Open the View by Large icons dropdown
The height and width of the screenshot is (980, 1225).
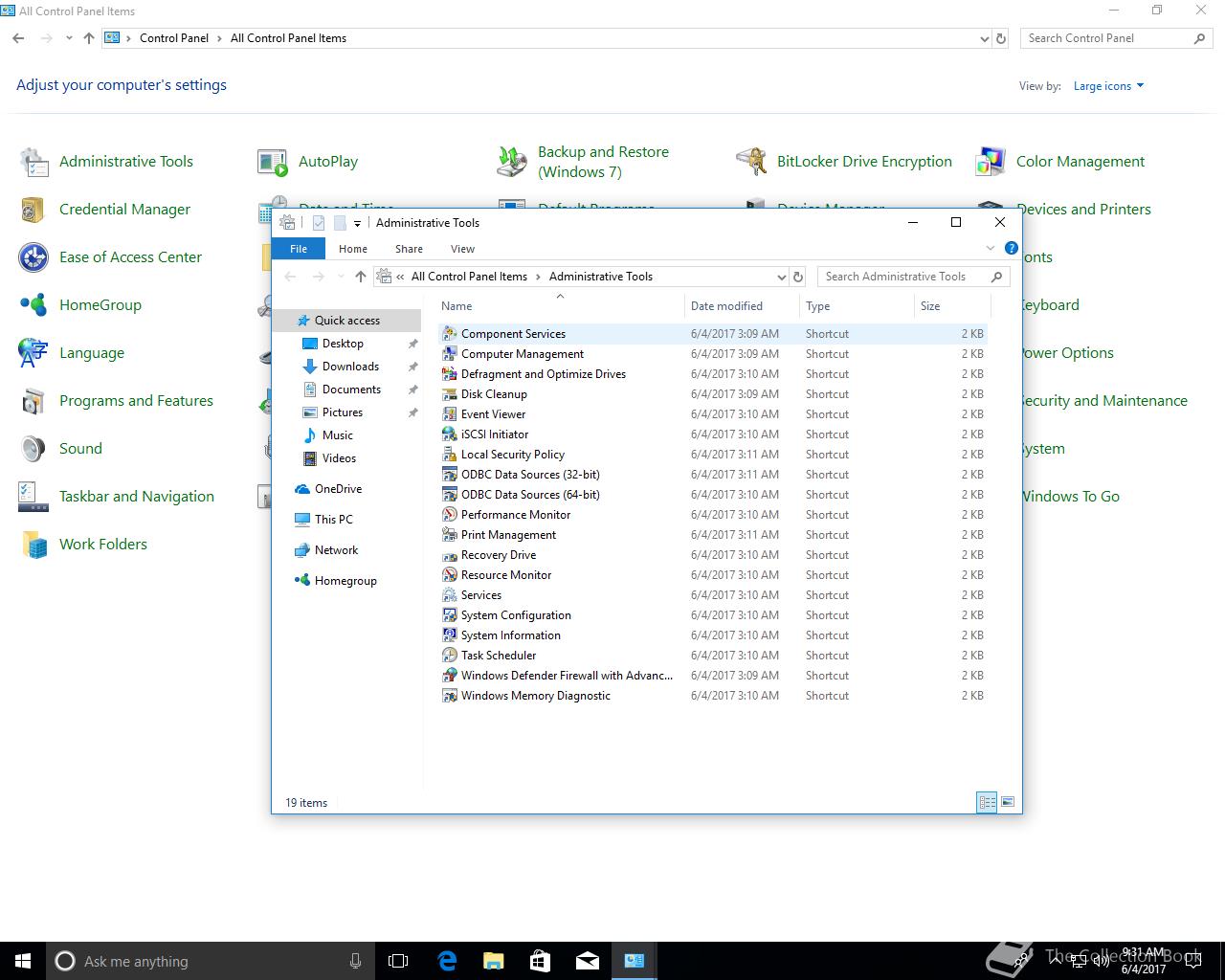[1108, 86]
